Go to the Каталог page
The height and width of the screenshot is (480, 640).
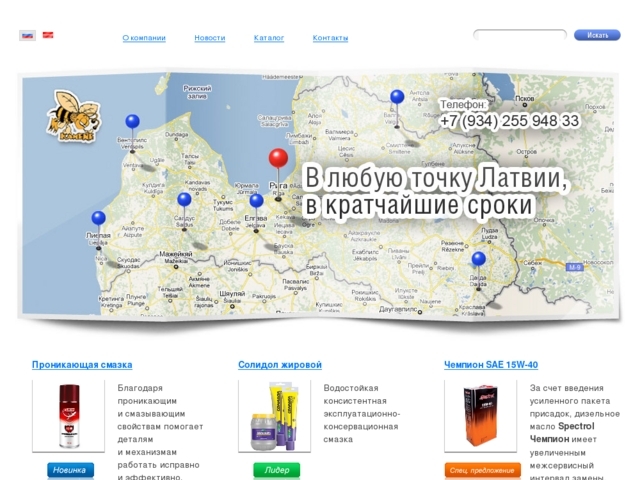(x=269, y=38)
